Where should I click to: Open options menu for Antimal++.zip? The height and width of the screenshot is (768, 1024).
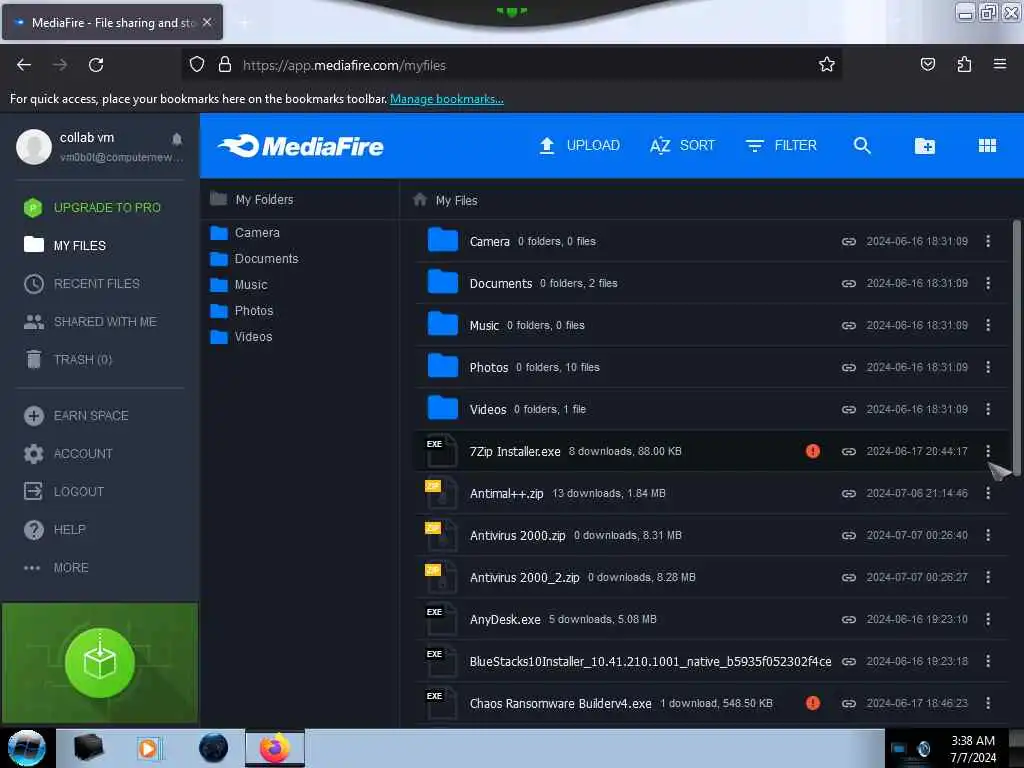[x=987, y=493]
